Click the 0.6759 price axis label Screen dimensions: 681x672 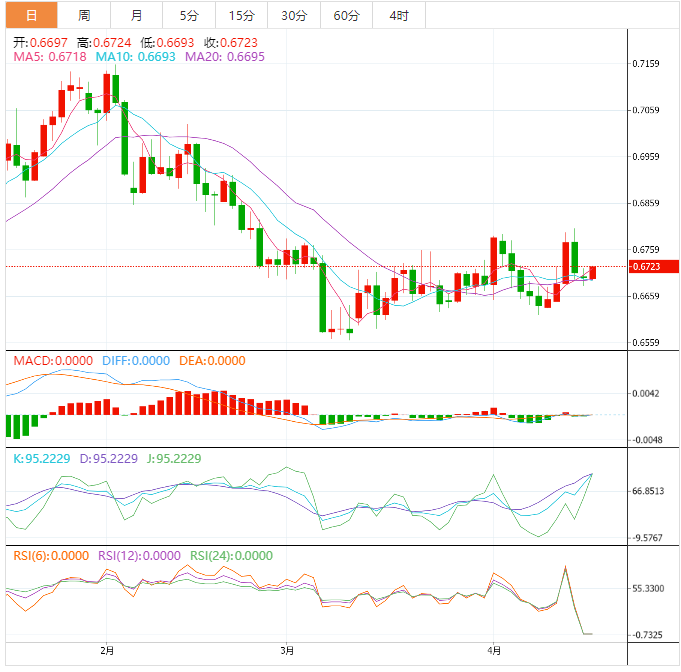pyautogui.click(x=646, y=250)
